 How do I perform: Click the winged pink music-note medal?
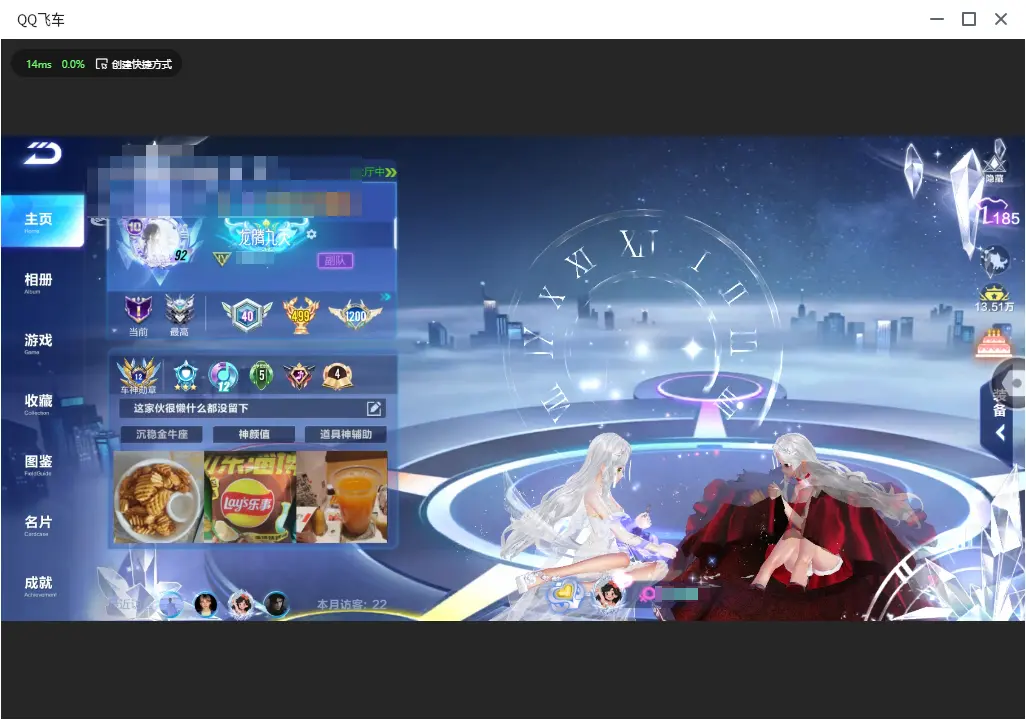pos(298,376)
